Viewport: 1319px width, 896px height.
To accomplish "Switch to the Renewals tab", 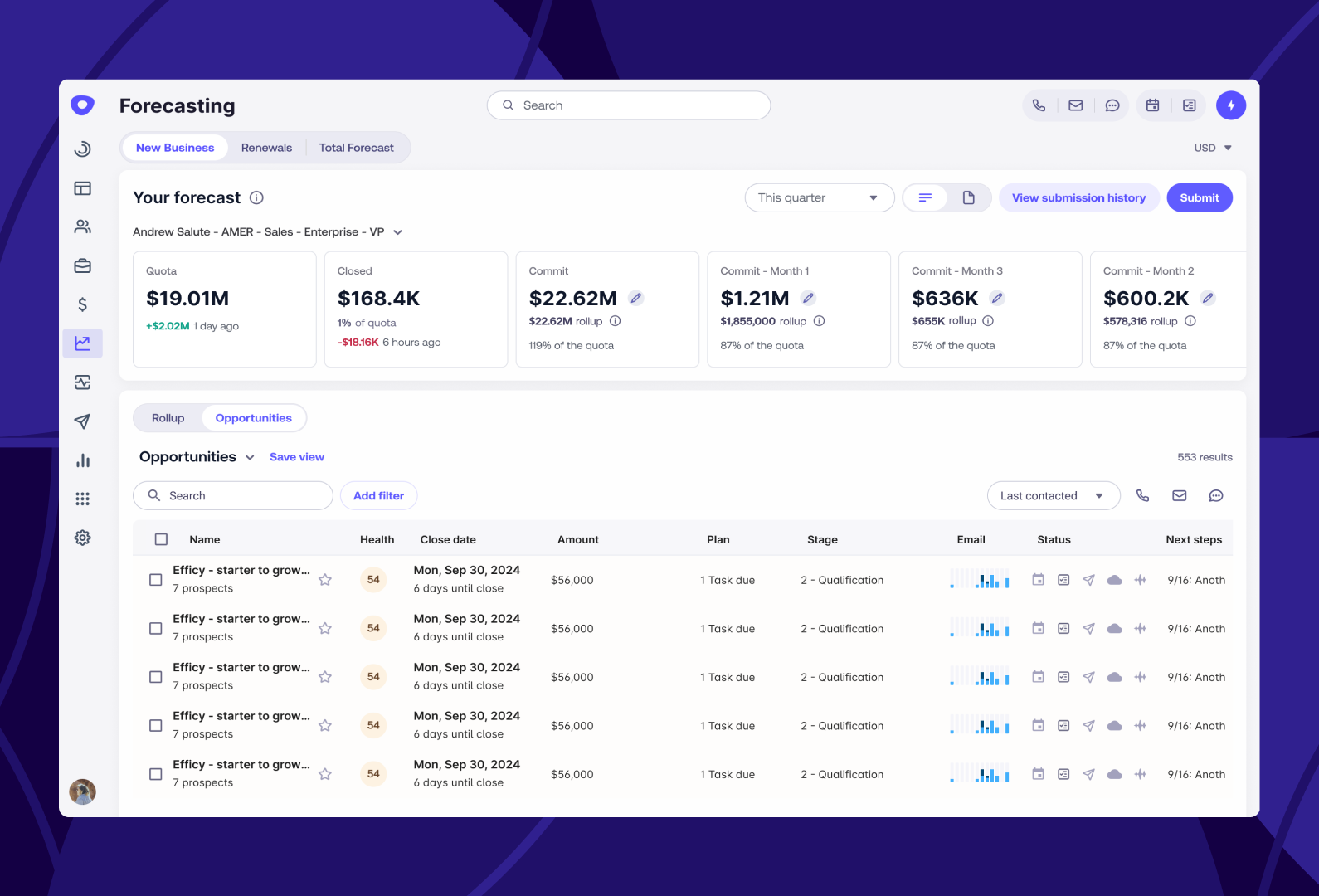I will pyautogui.click(x=266, y=148).
